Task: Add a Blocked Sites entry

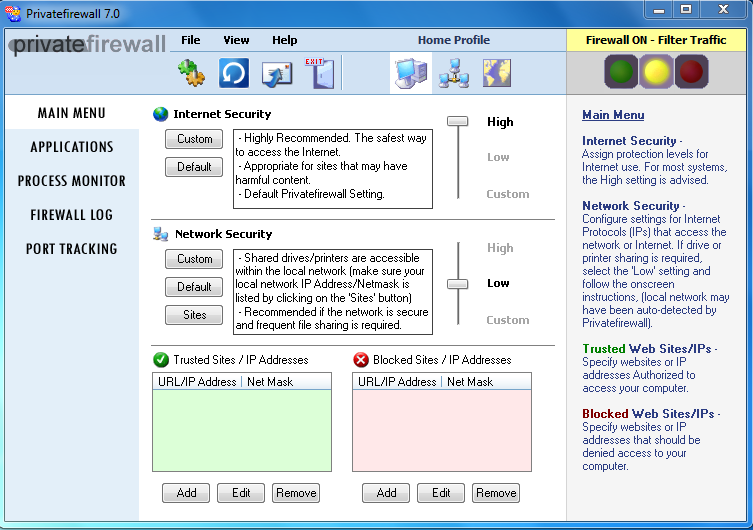Action: pos(386,493)
